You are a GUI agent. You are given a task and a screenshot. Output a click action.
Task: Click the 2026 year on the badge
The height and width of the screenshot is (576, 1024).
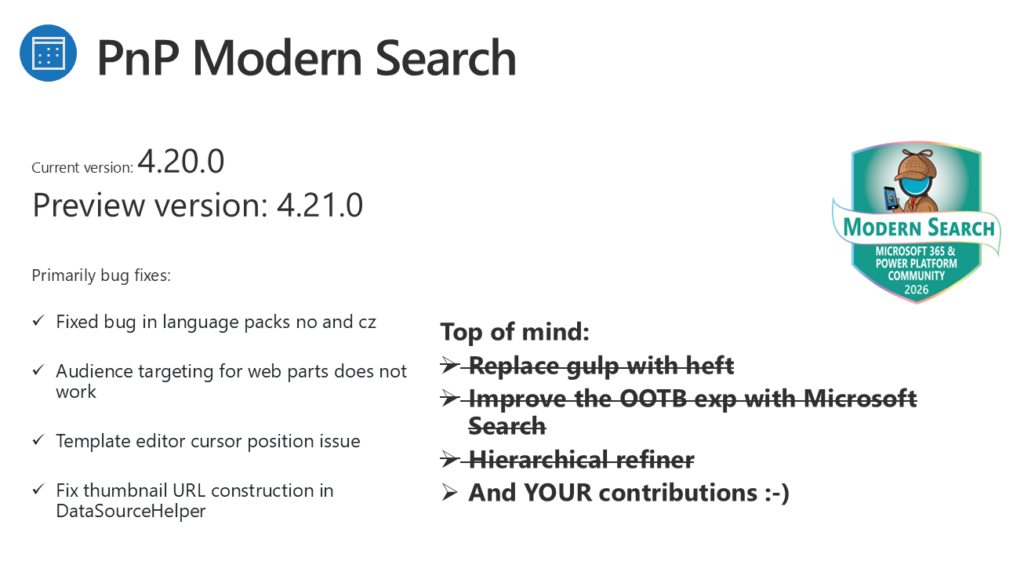(916, 289)
